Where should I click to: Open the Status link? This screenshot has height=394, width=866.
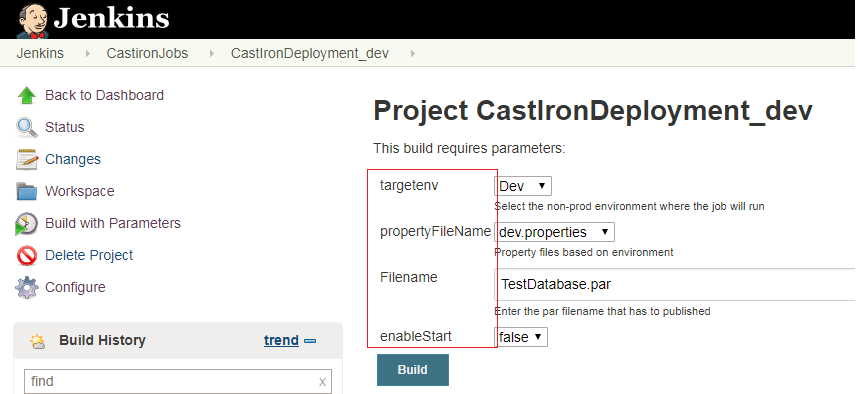(x=65, y=127)
